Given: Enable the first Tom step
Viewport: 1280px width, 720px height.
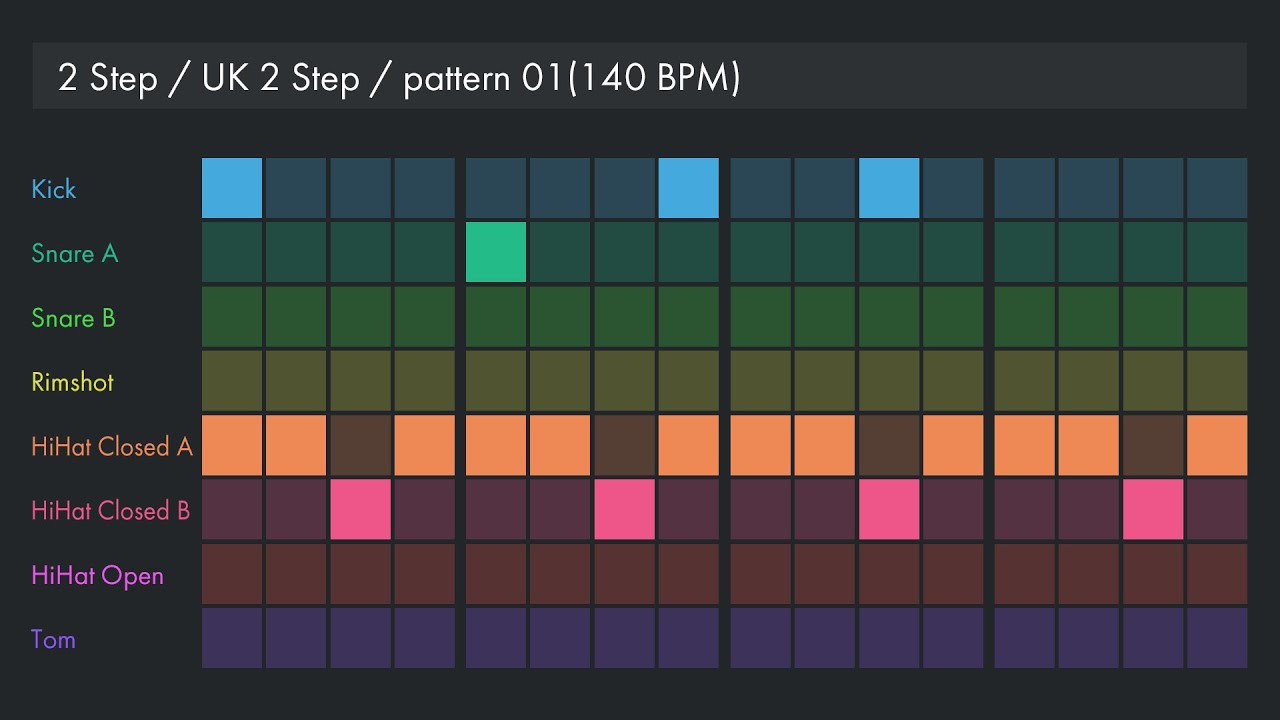Looking at the screenshot, I should click(232, 638).
